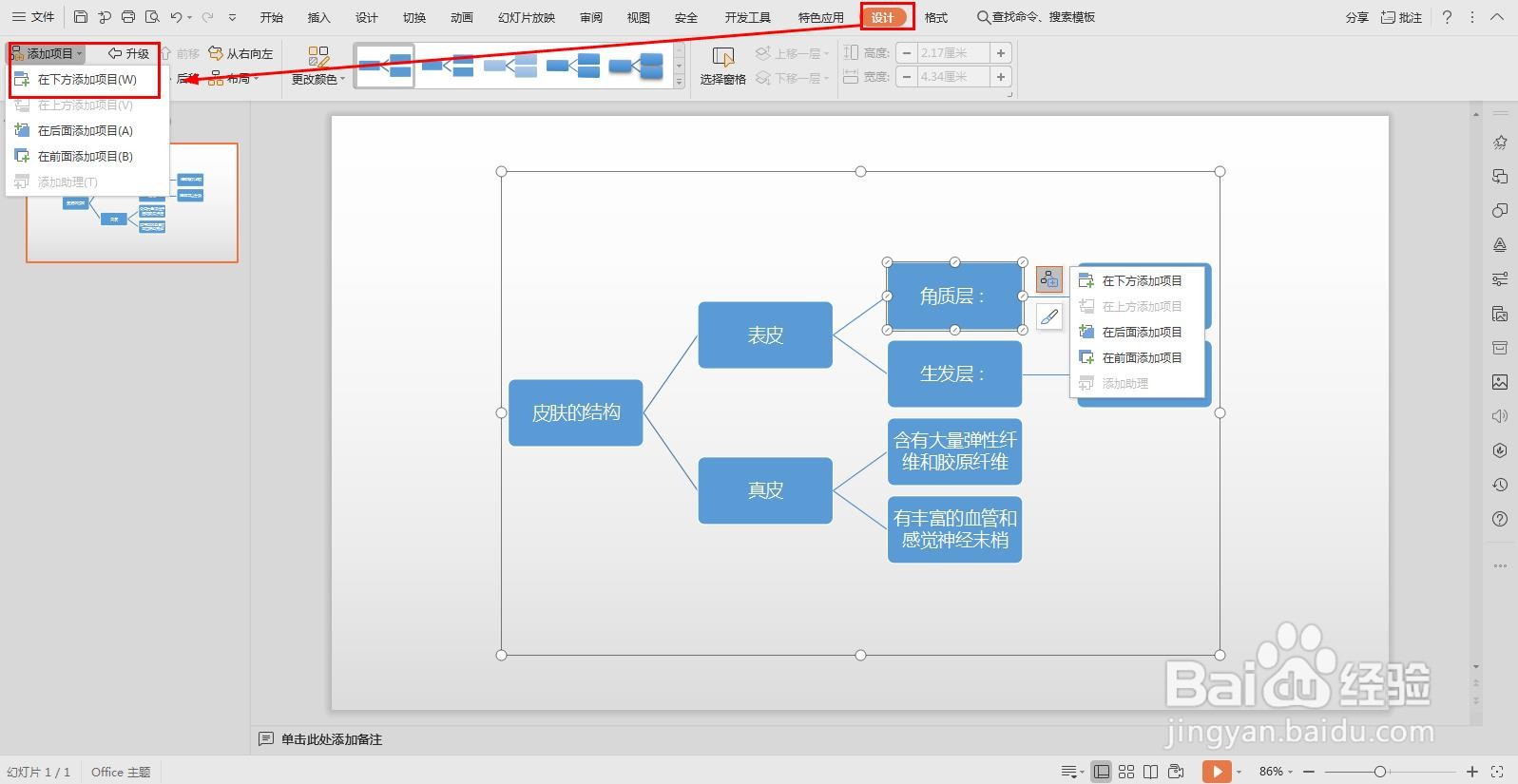Click the 分享 button
The height and width of the screenshot is (784, 1518).
click(1357, 17)
